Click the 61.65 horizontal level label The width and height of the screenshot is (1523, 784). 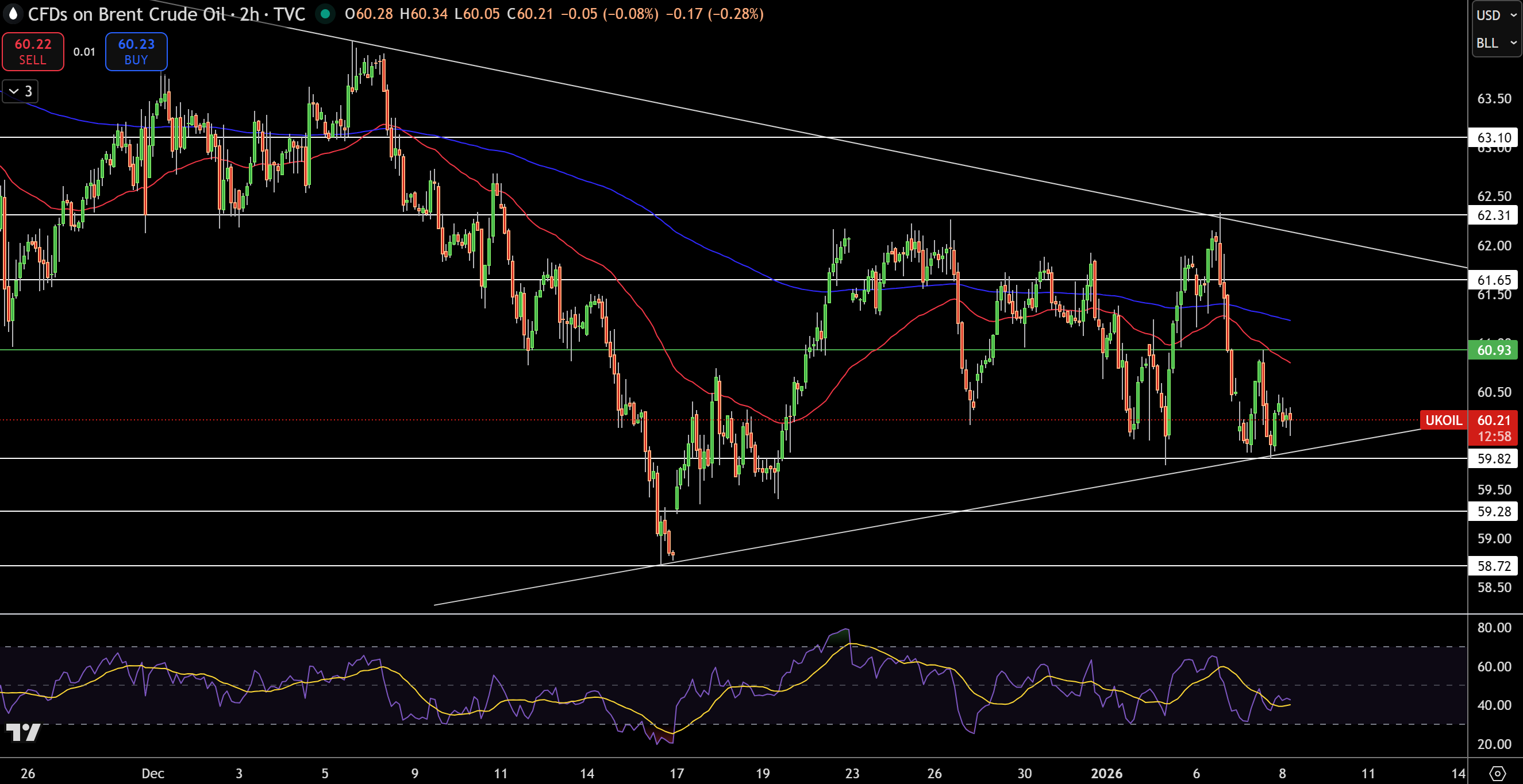[1494, 280]
